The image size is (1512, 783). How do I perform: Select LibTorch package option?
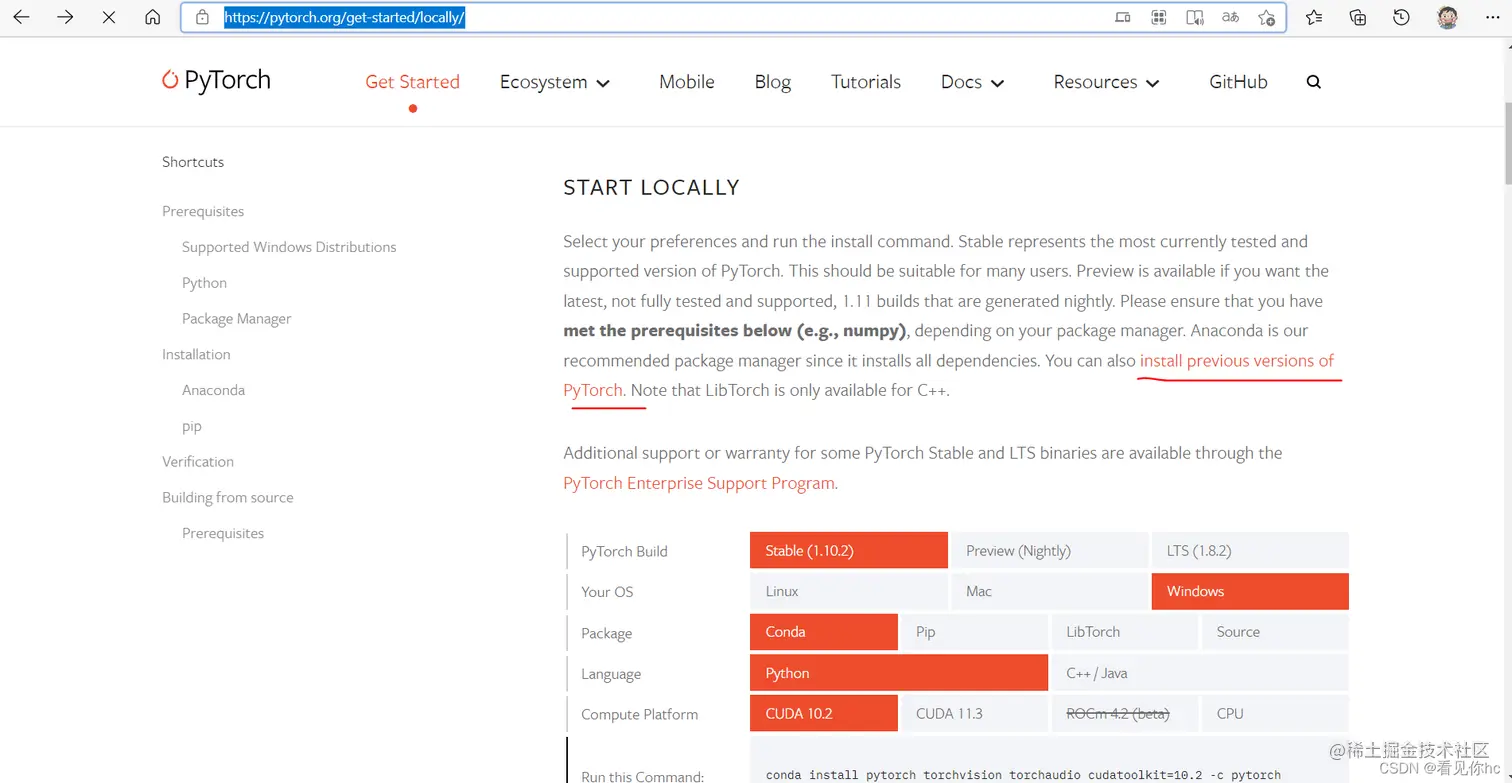tap(1124, 632)
